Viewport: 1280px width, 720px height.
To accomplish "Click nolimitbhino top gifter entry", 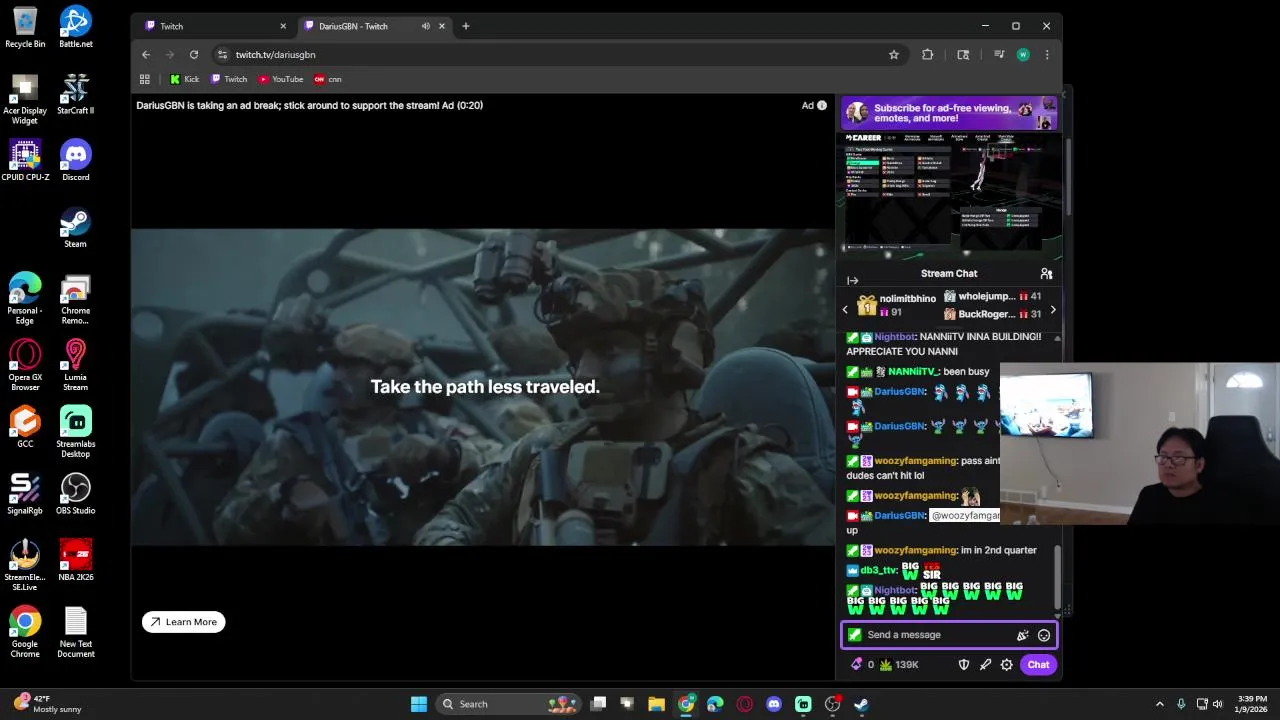I will [897, 305].
